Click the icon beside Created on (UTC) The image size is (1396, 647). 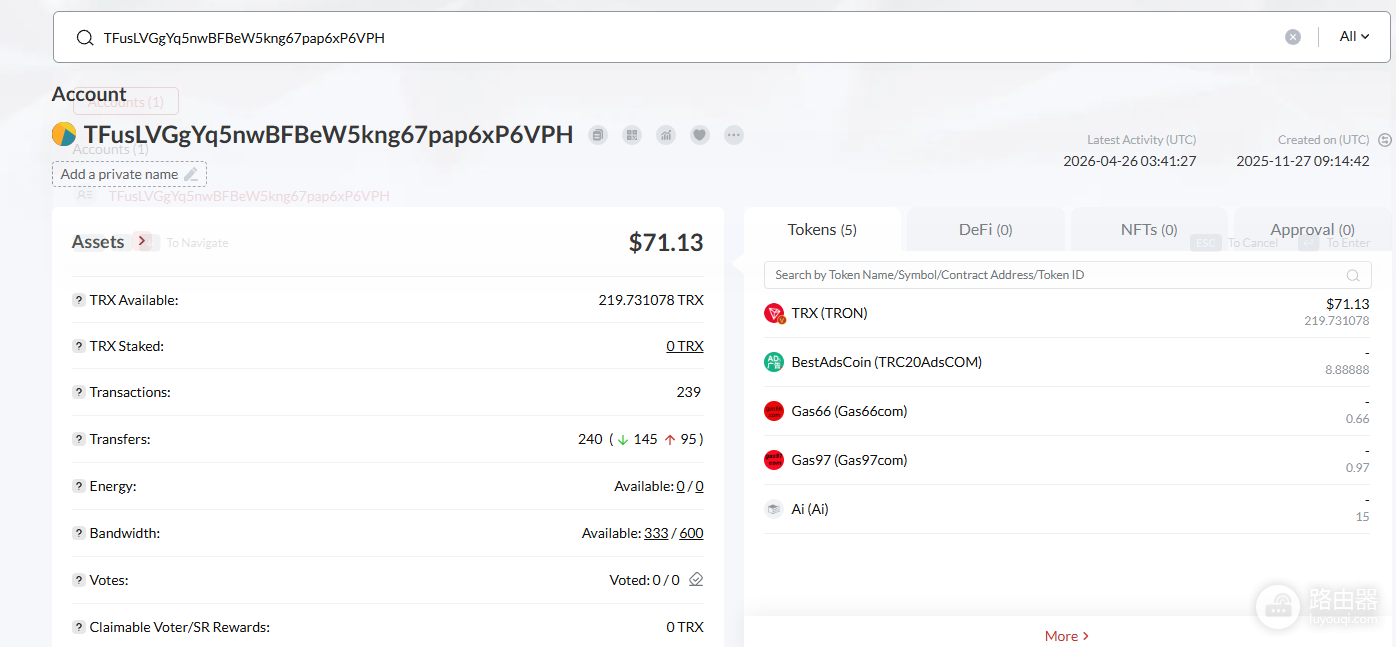(x=1385, y=140)
